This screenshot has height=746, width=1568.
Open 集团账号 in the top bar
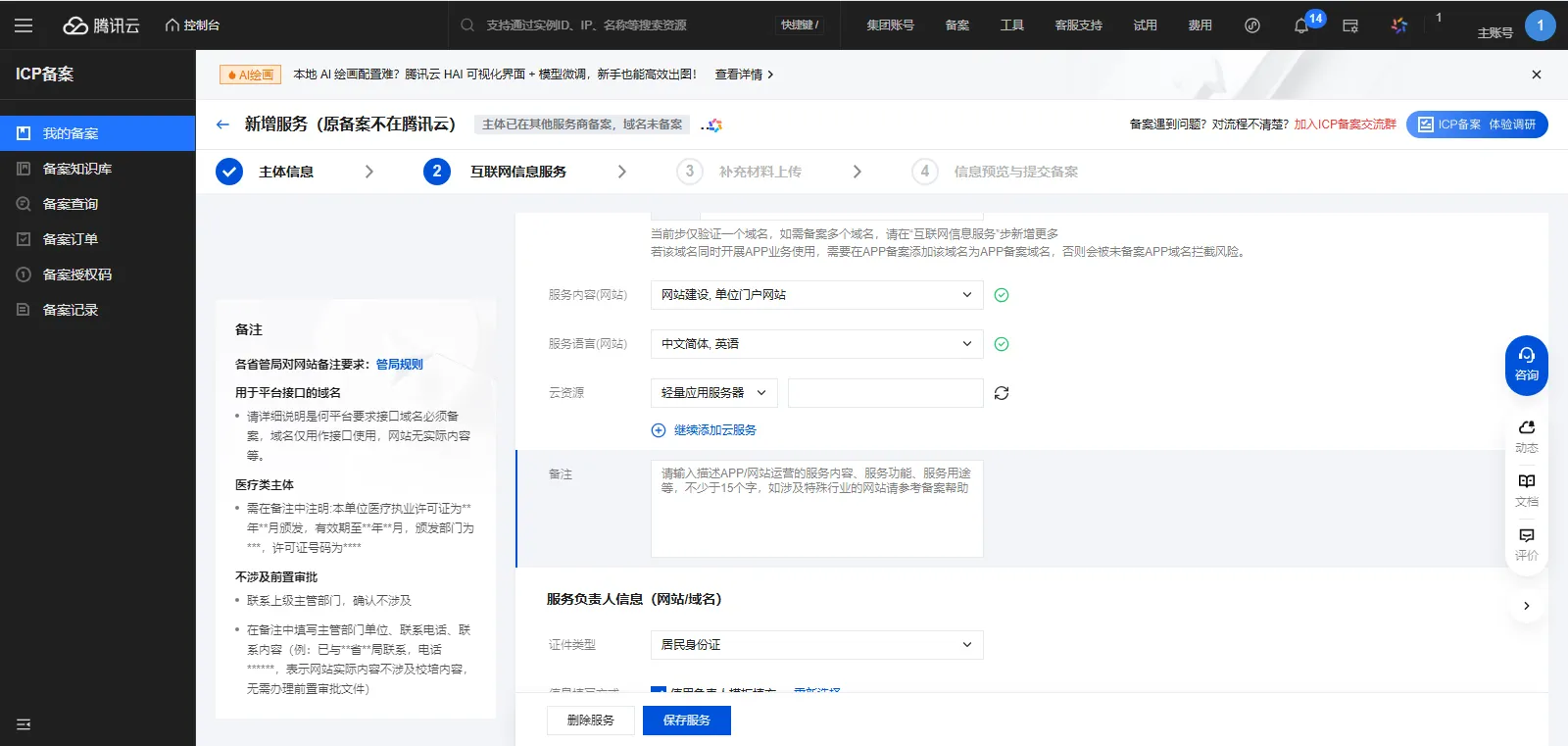point(890,25)
